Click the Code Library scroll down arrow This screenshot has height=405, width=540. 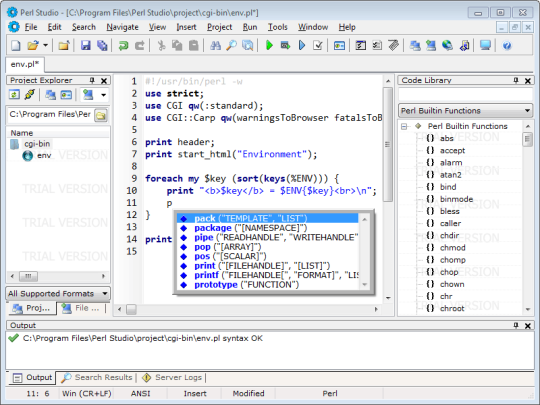point(528,310)
